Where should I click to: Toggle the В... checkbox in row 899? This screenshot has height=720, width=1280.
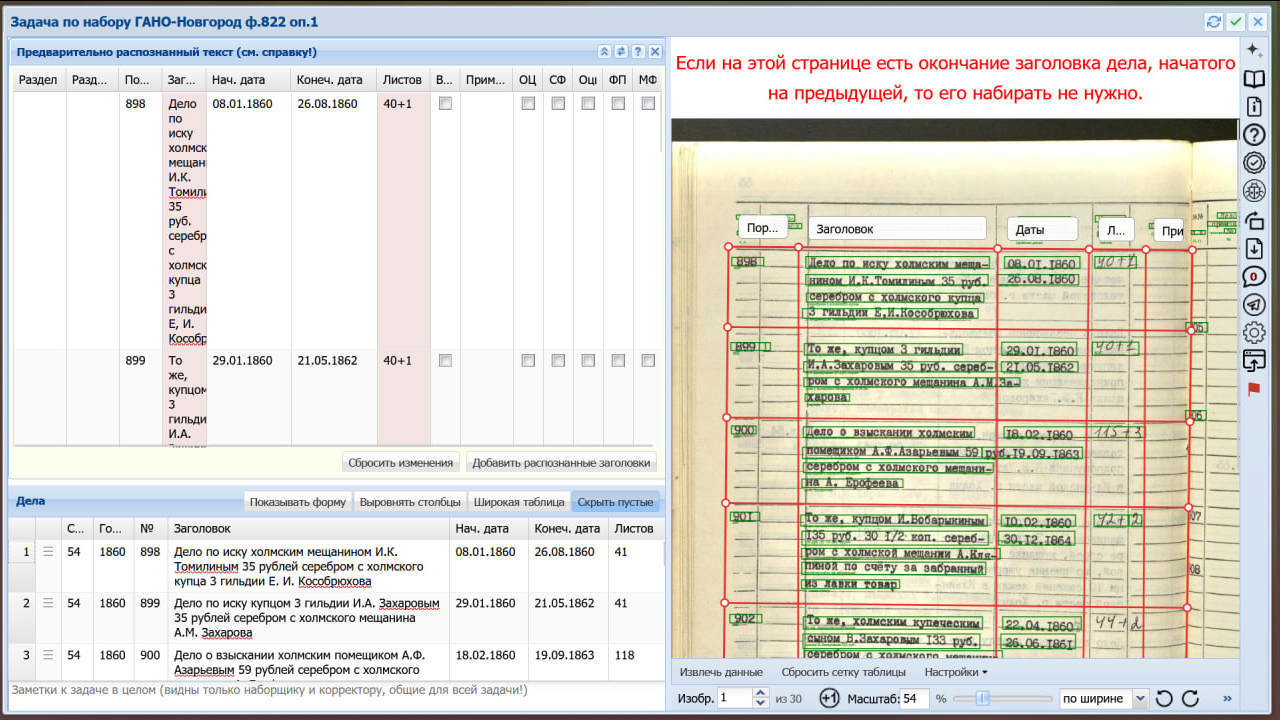[x=445, y=360]
